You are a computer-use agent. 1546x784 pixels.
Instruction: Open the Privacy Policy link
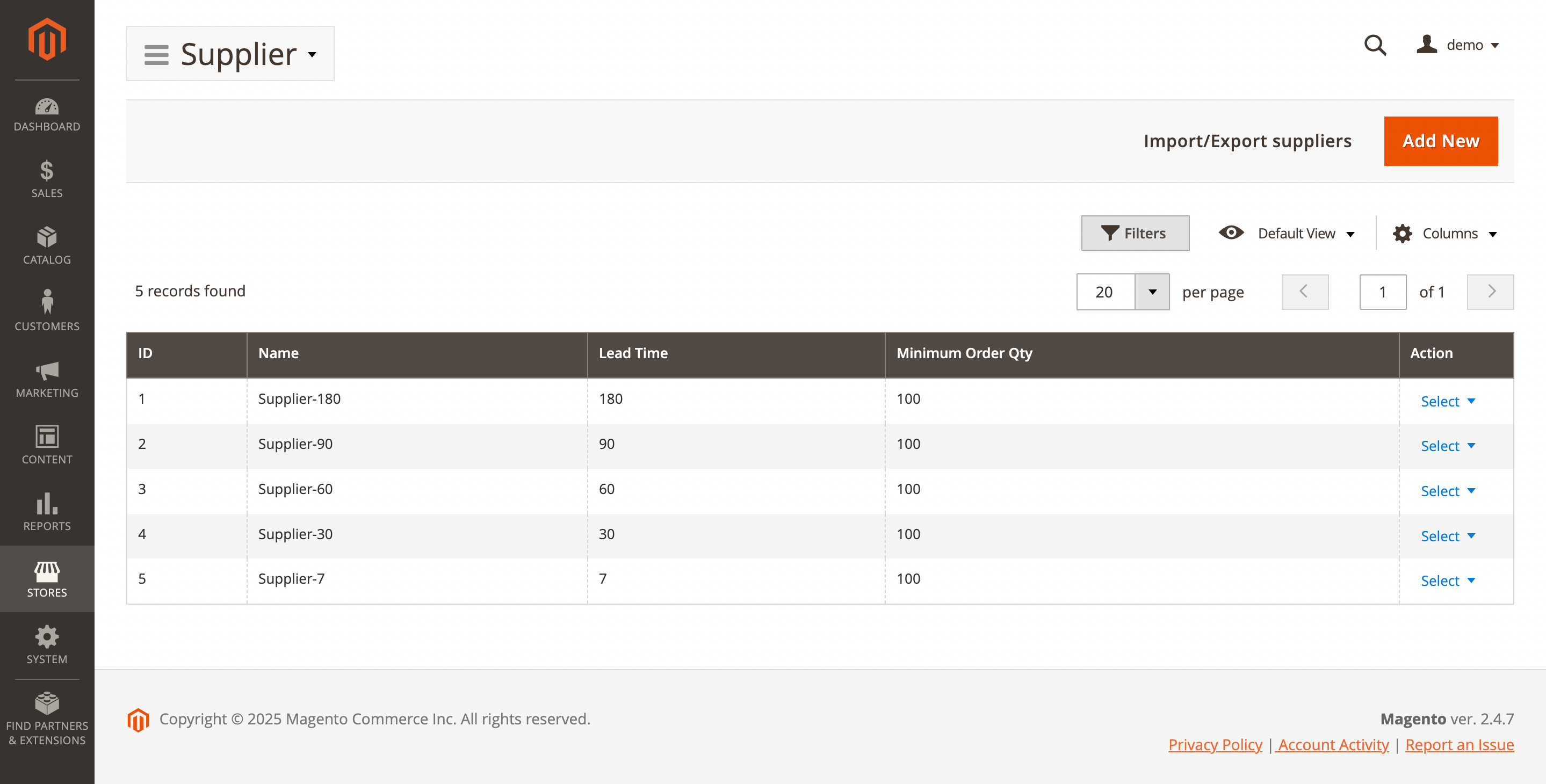coord(1215,744)
